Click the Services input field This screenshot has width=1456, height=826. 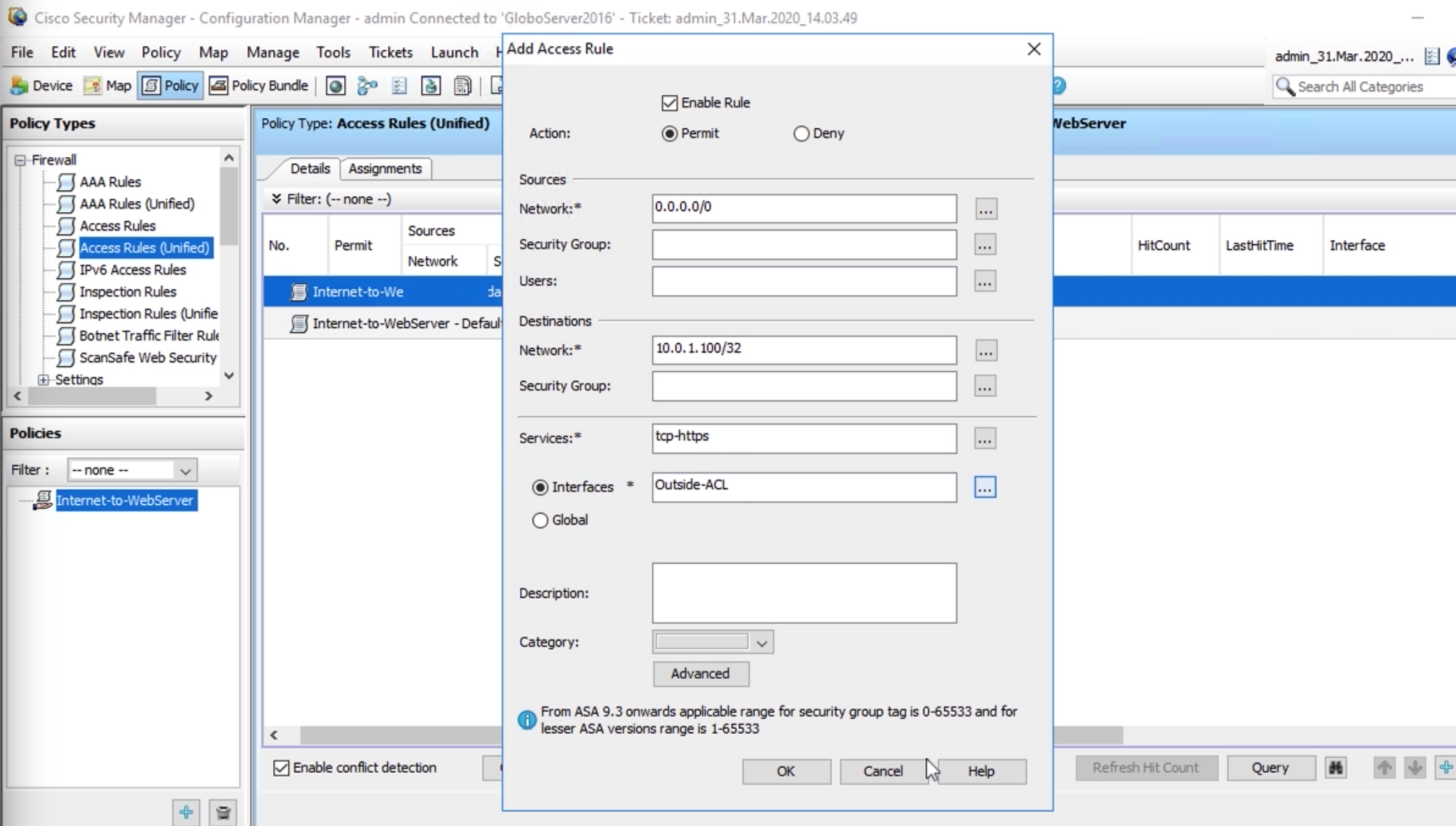pos(804,439)
